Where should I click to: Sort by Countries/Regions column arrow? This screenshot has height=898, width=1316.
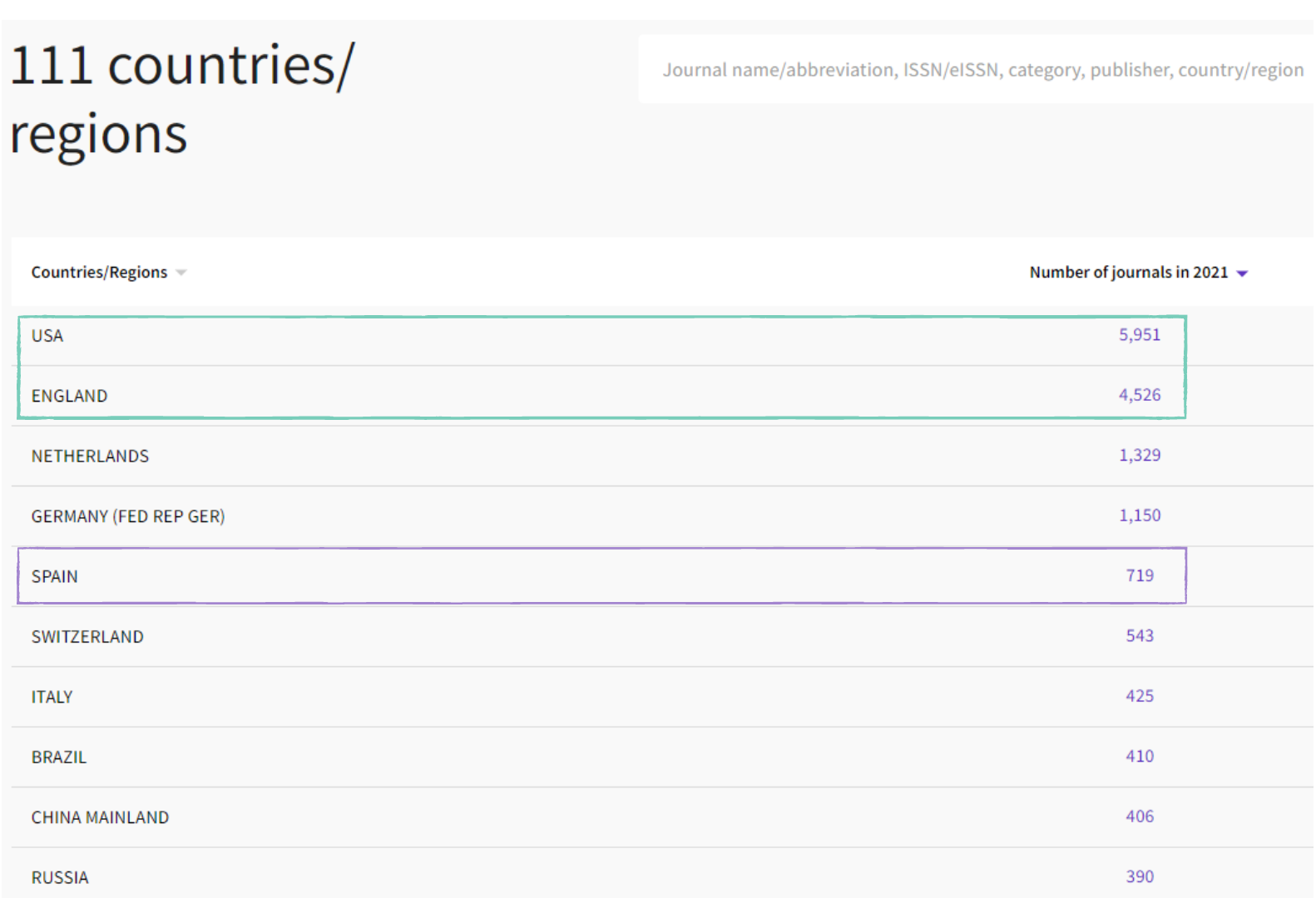[181, 273]
